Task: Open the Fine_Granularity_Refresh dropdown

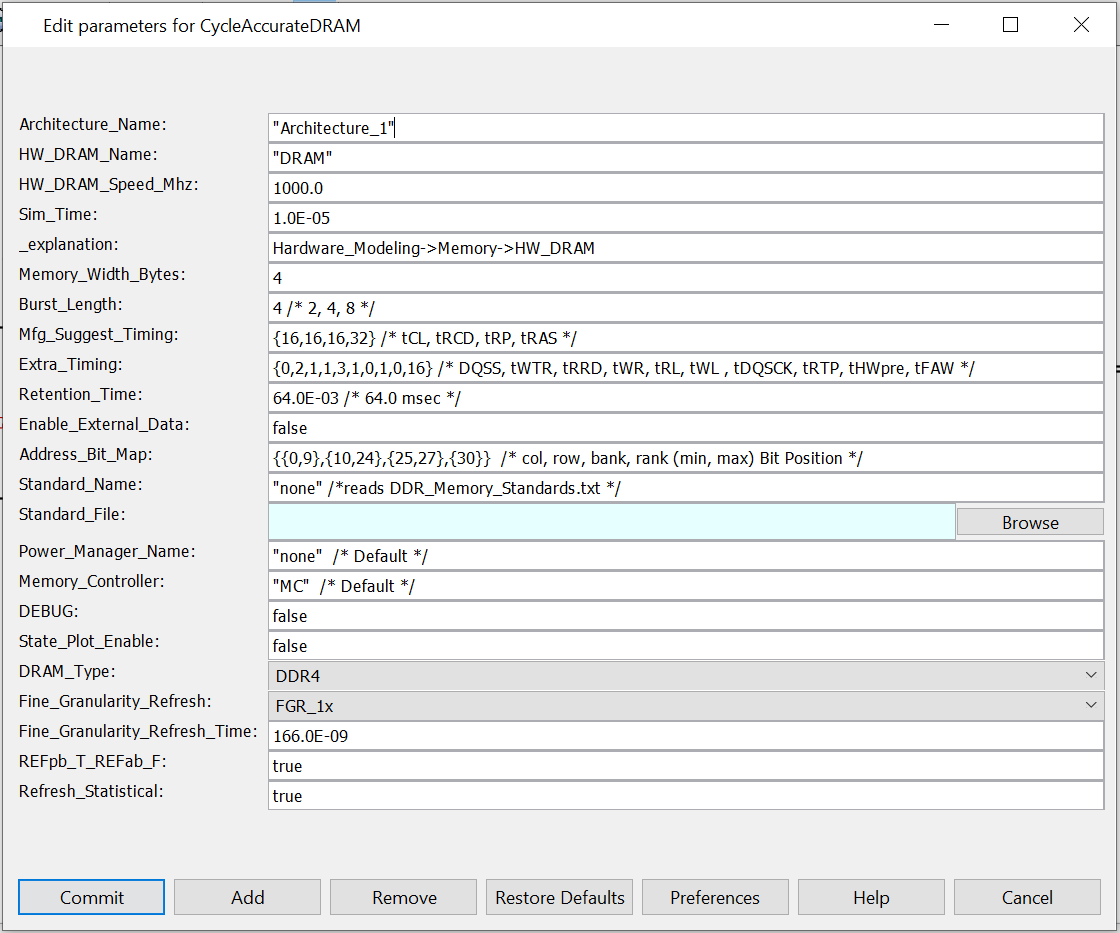Action: click(686, 706)
